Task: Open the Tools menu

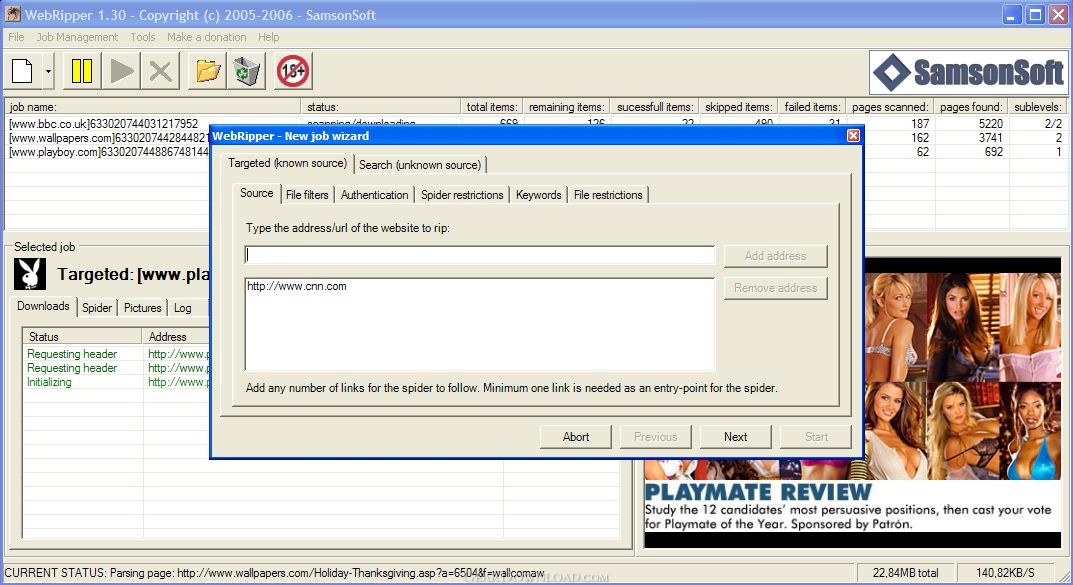Action: pyautogui.click(x=142, y=37)
